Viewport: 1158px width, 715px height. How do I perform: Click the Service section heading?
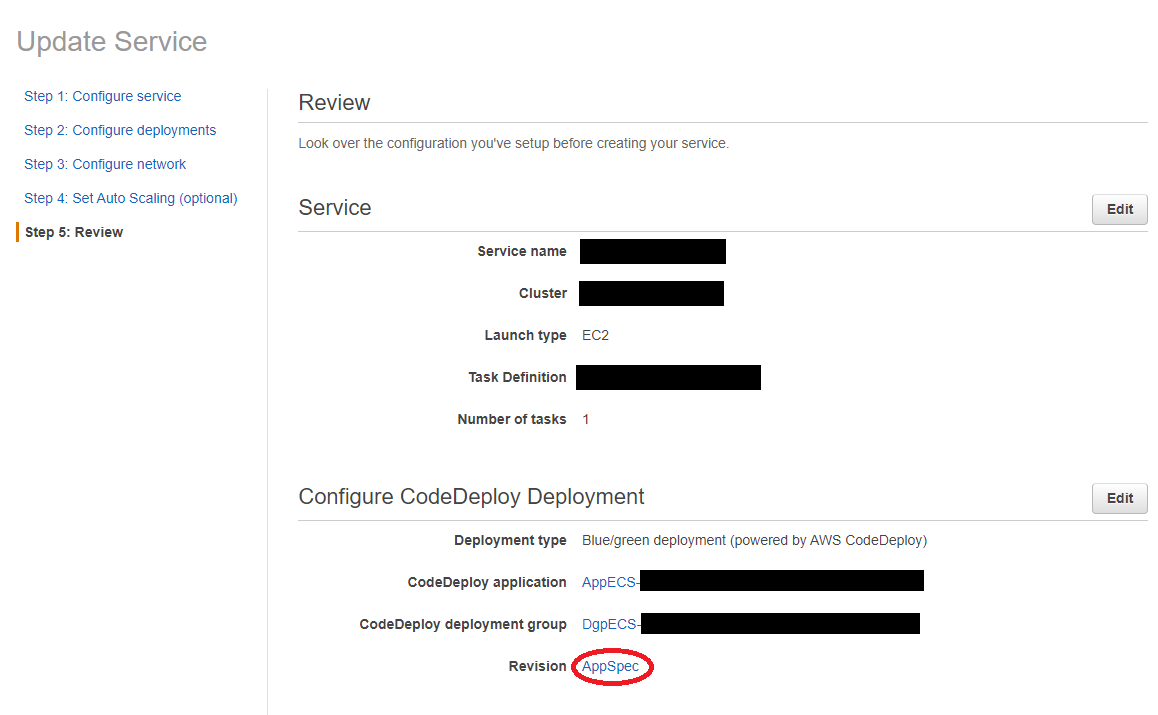tap(335, 208)
